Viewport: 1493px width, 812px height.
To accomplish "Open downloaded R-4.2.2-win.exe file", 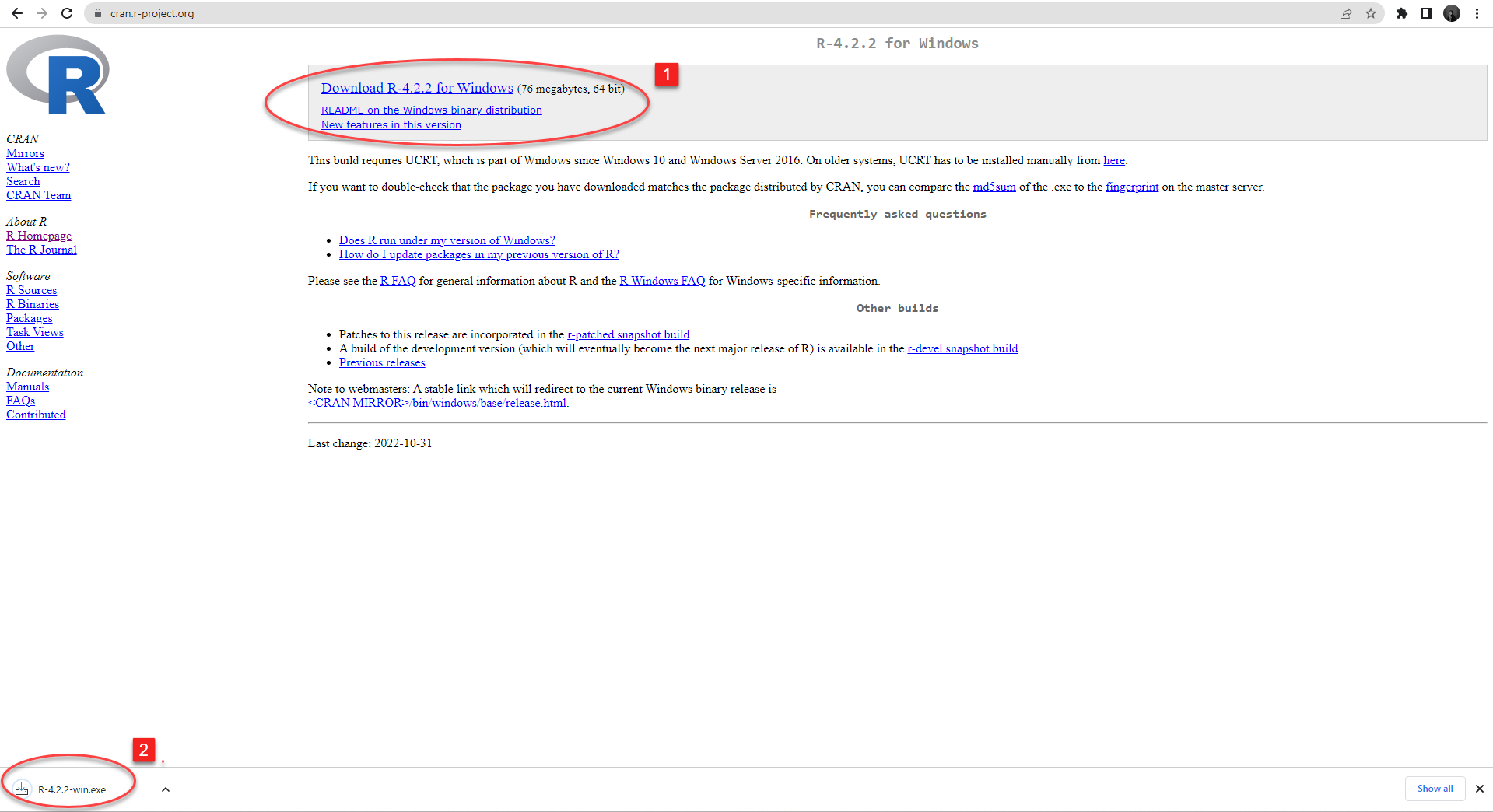I will click(71, 789).
